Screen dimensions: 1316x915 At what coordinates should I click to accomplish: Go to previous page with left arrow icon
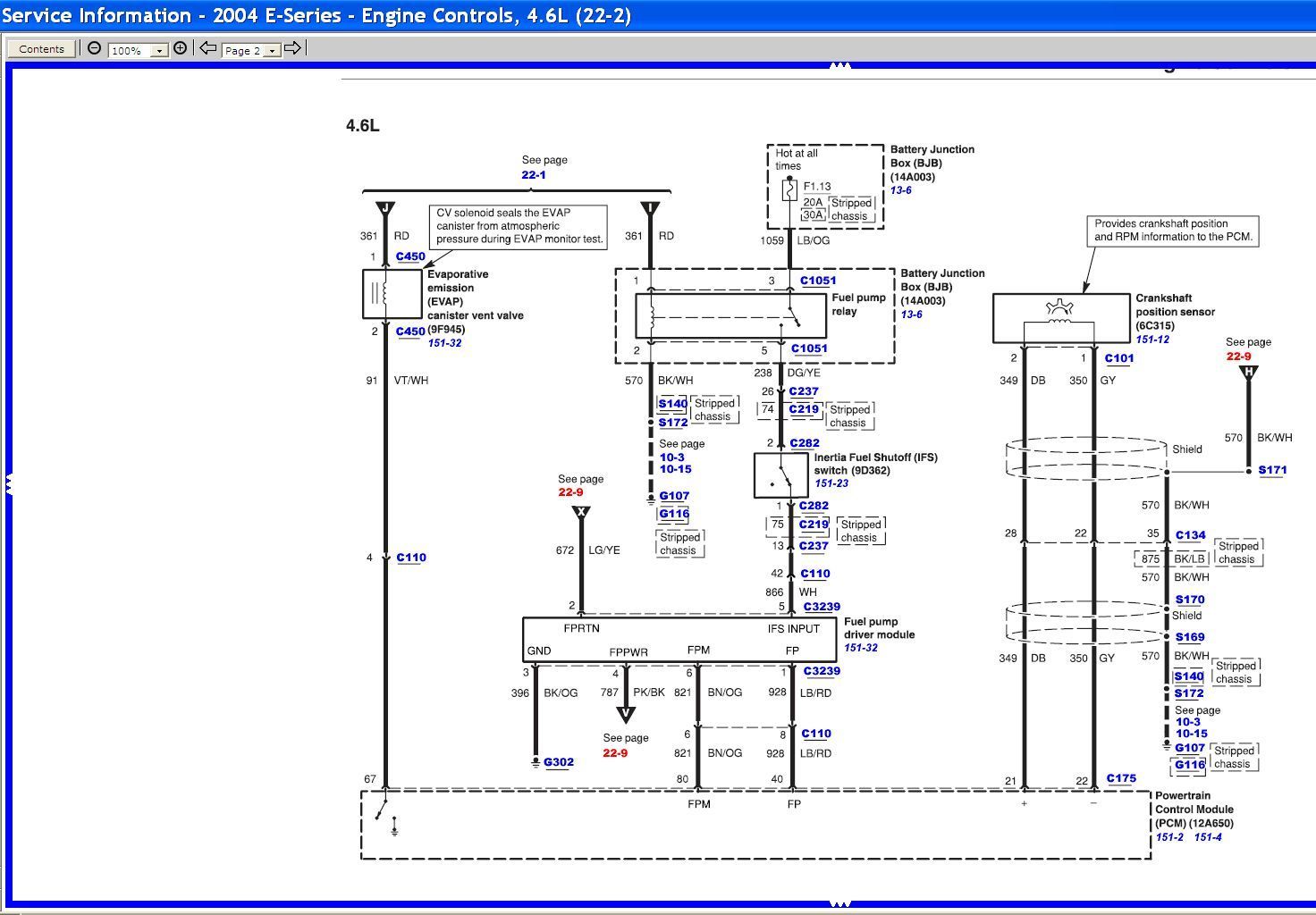[207, 49]
